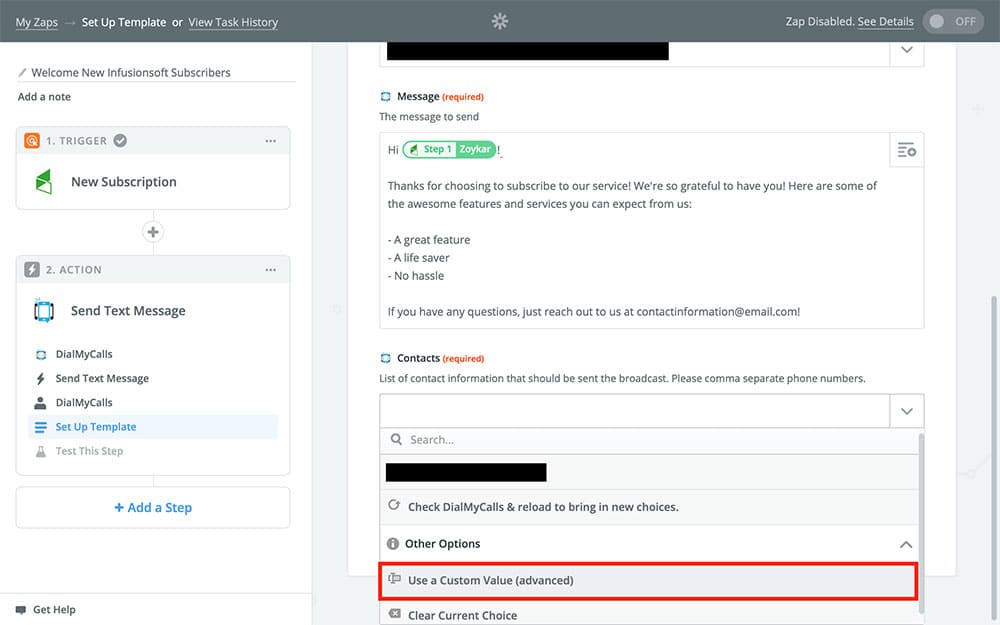Click the plus icon between steps
The image size is (1000, 625).
tap(153, 232)
